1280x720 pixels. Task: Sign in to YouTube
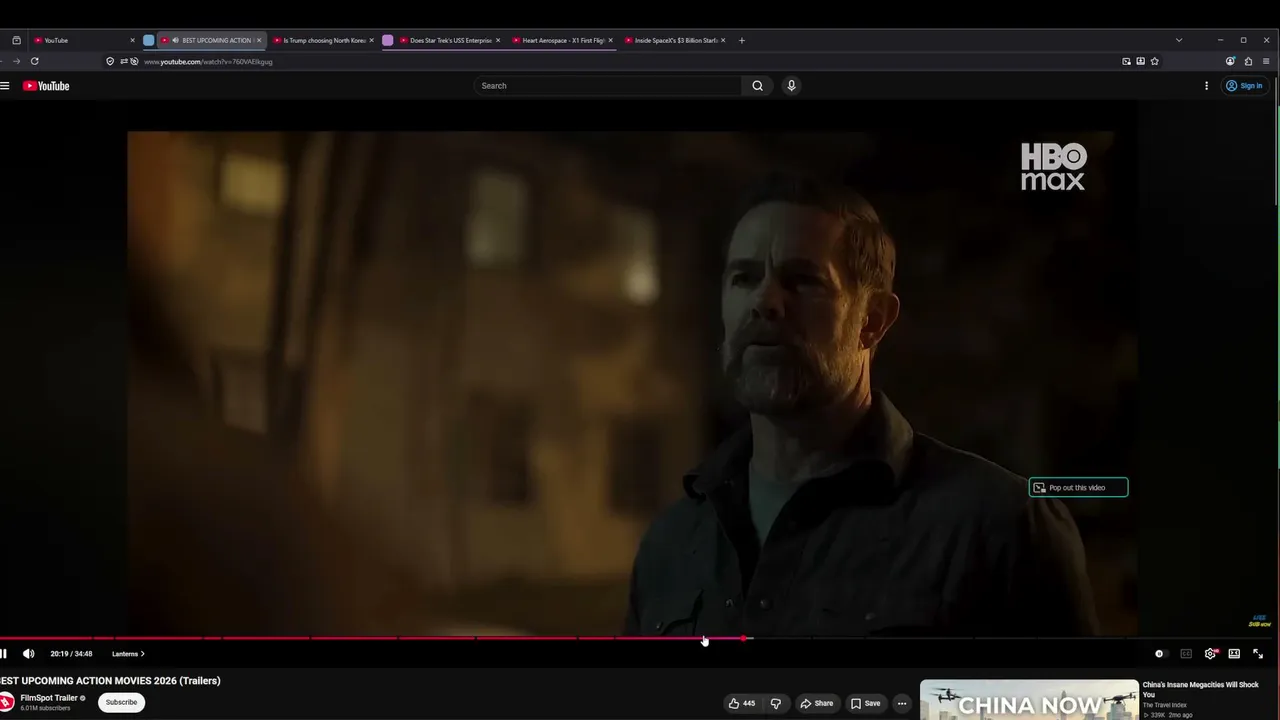[1244, 86]
